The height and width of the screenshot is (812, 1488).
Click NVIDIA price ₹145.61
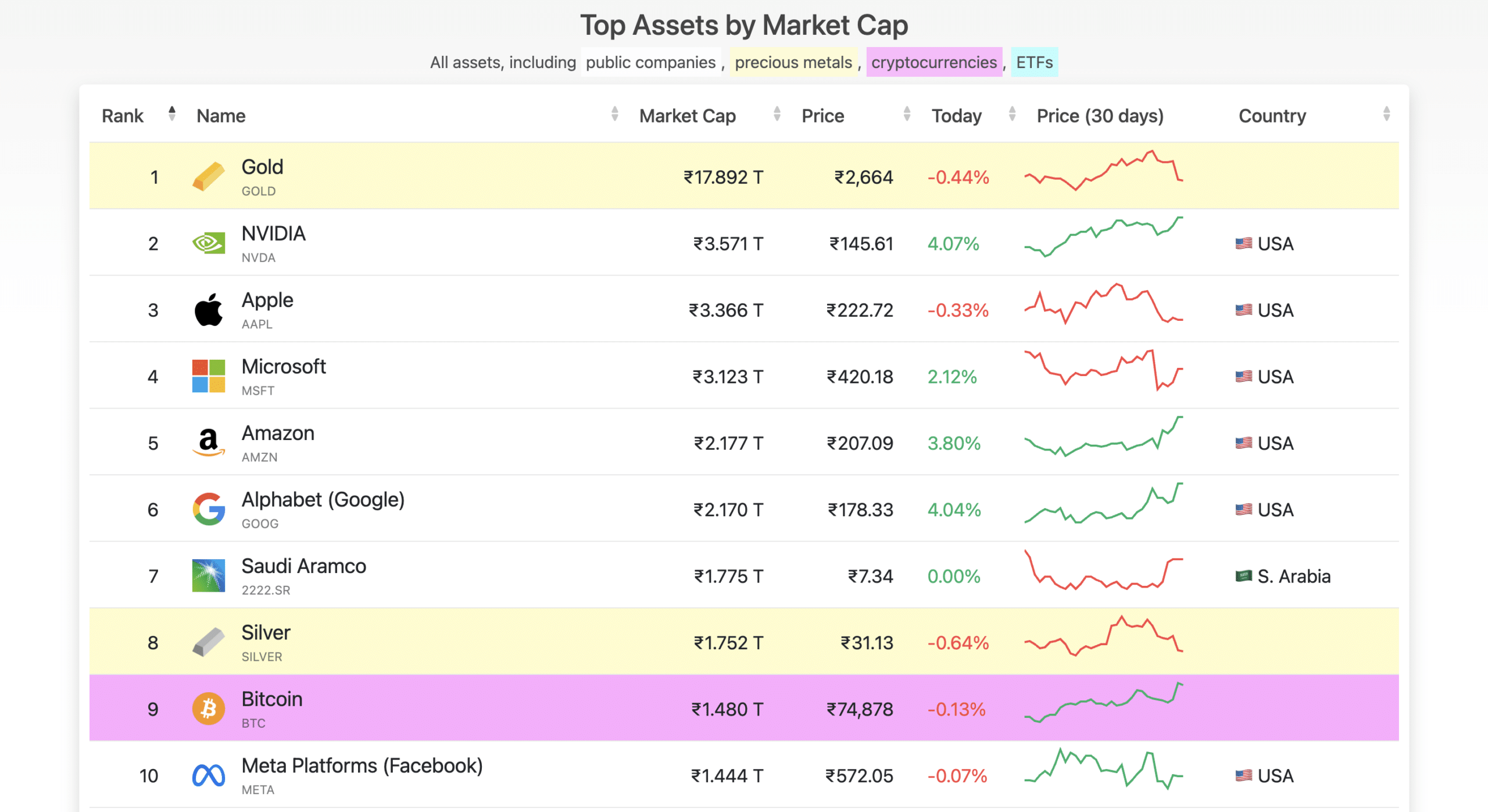pyautogui.click(x=861, y=244)
